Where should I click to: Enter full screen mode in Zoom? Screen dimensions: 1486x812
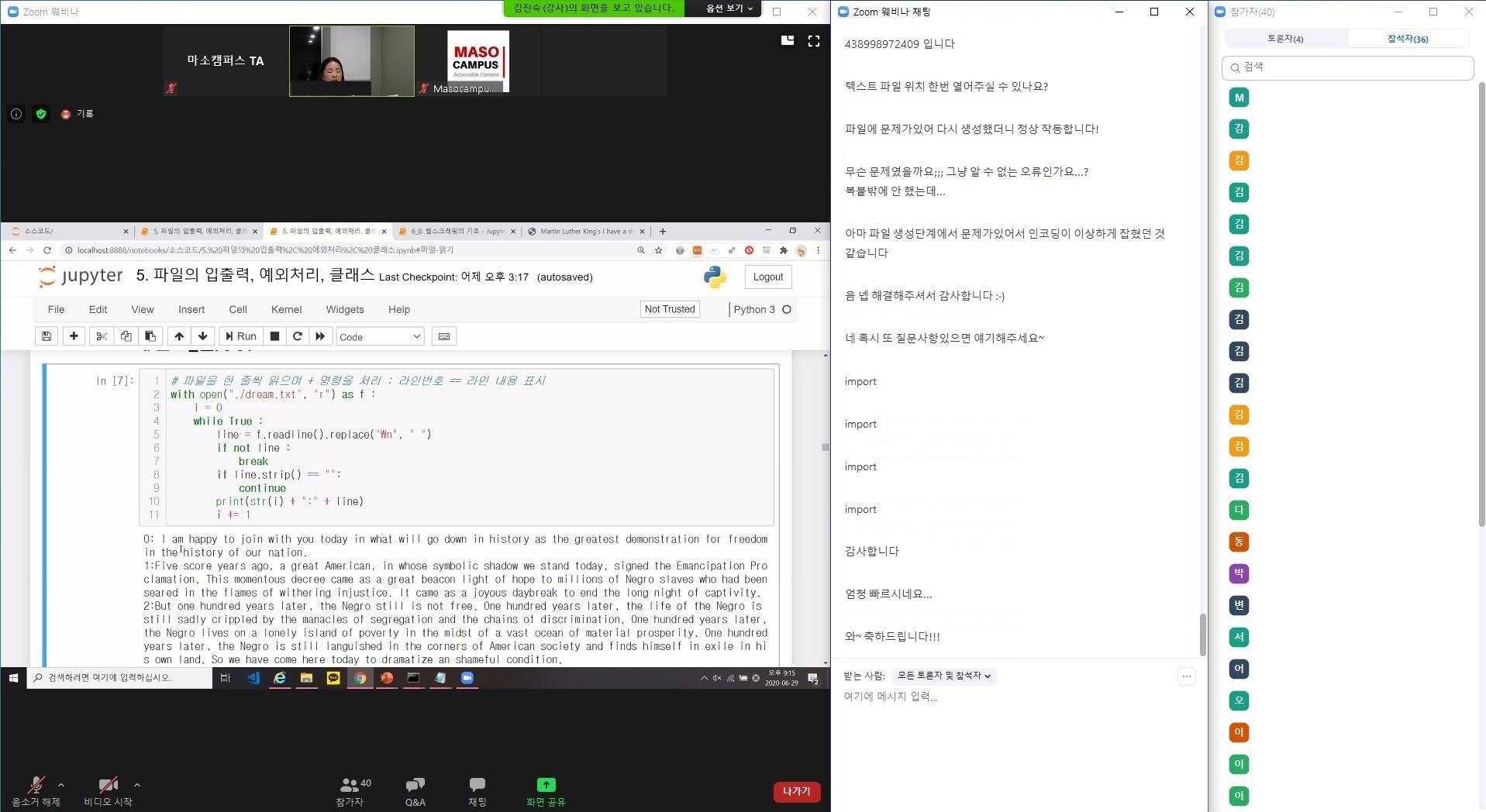click(813, 41)
